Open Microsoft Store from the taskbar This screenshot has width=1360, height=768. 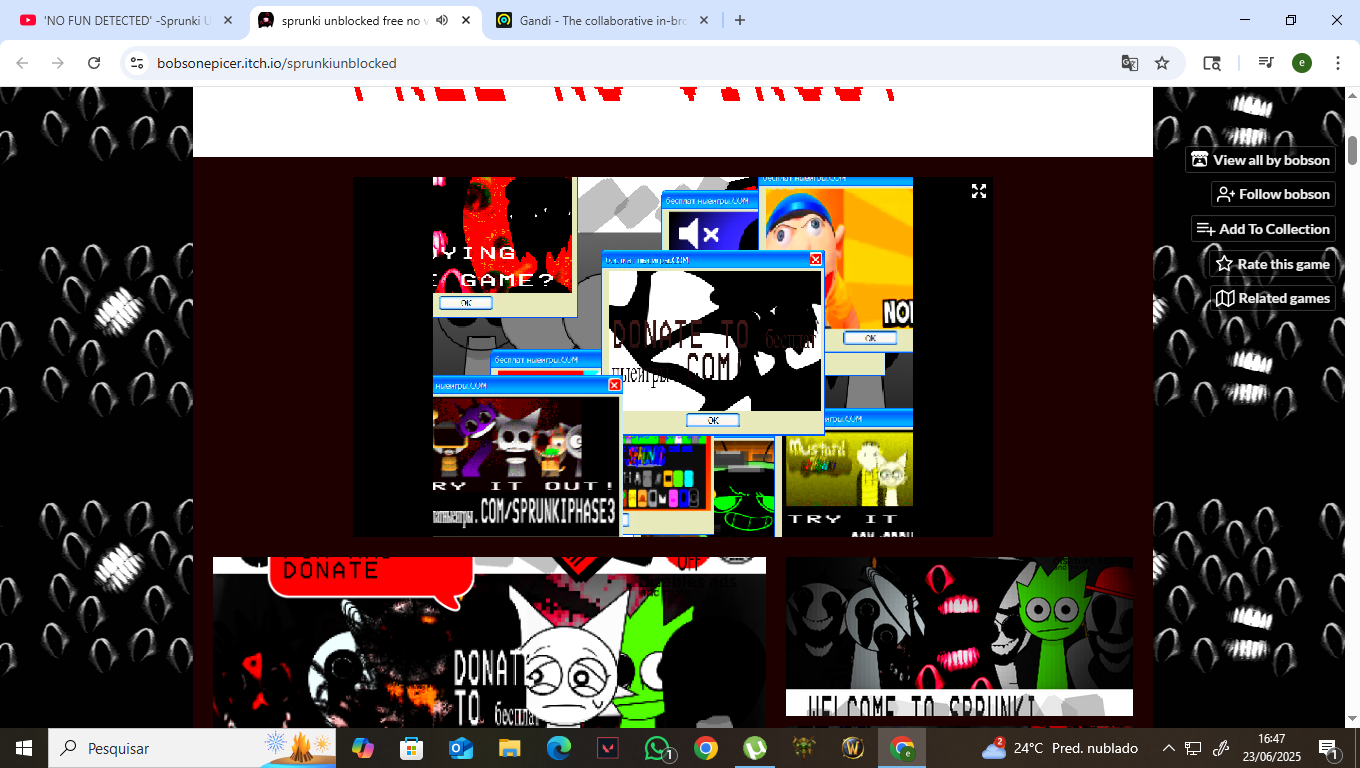click(x=412, y=748)
